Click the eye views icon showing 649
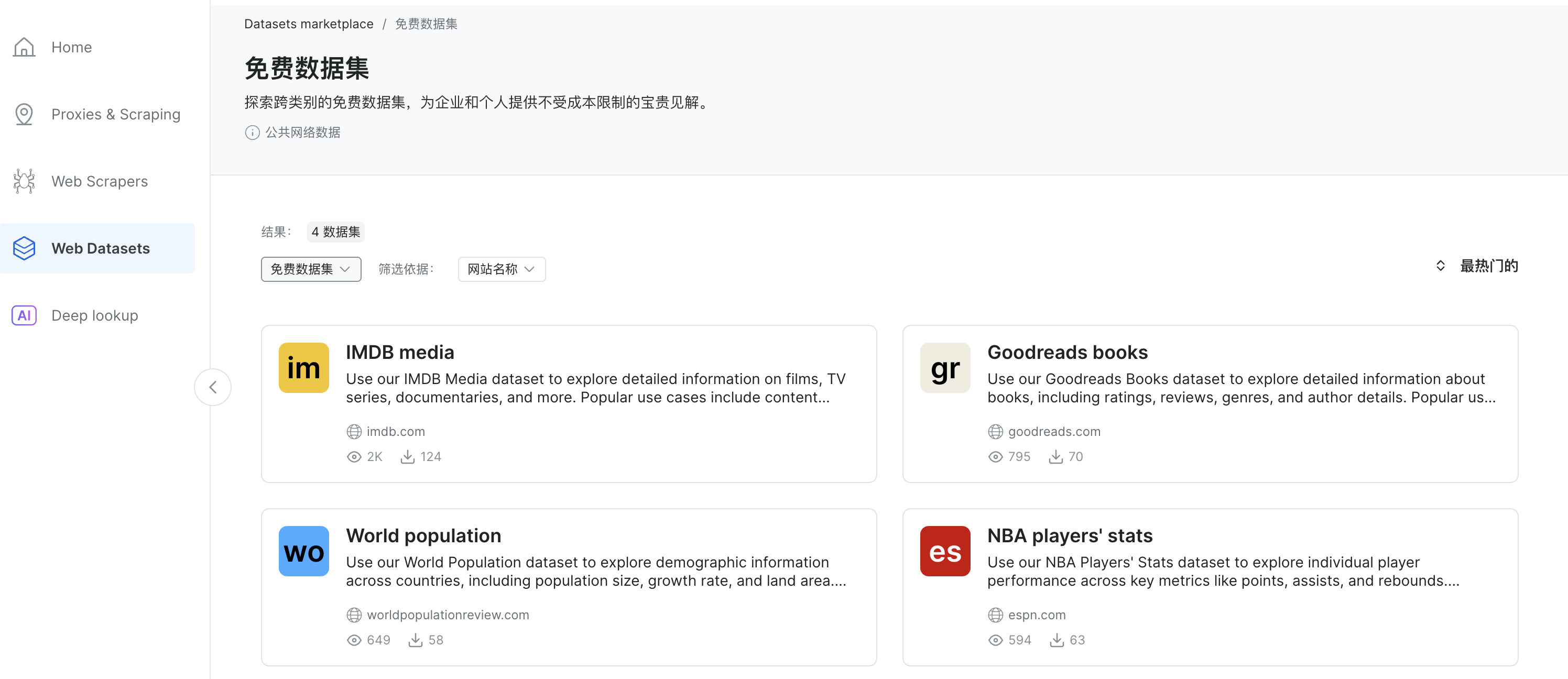1568x679 pixels. tap(354, 640)
